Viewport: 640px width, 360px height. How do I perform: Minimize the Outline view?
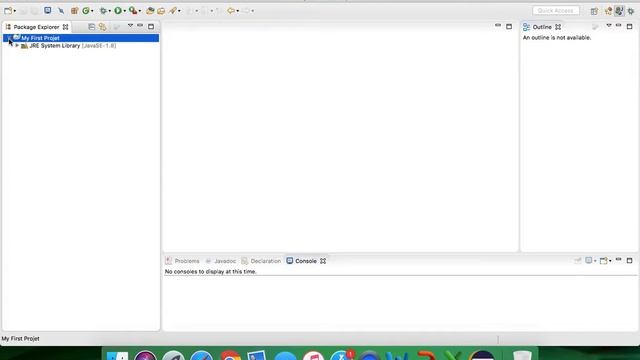pos(618,26)
